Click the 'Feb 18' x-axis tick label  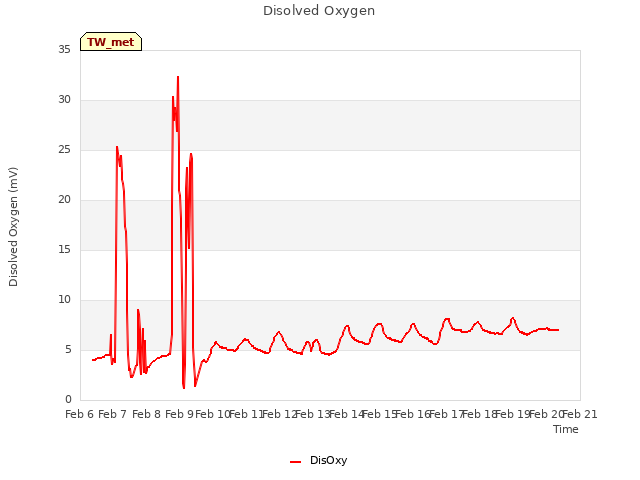(480, 414)
